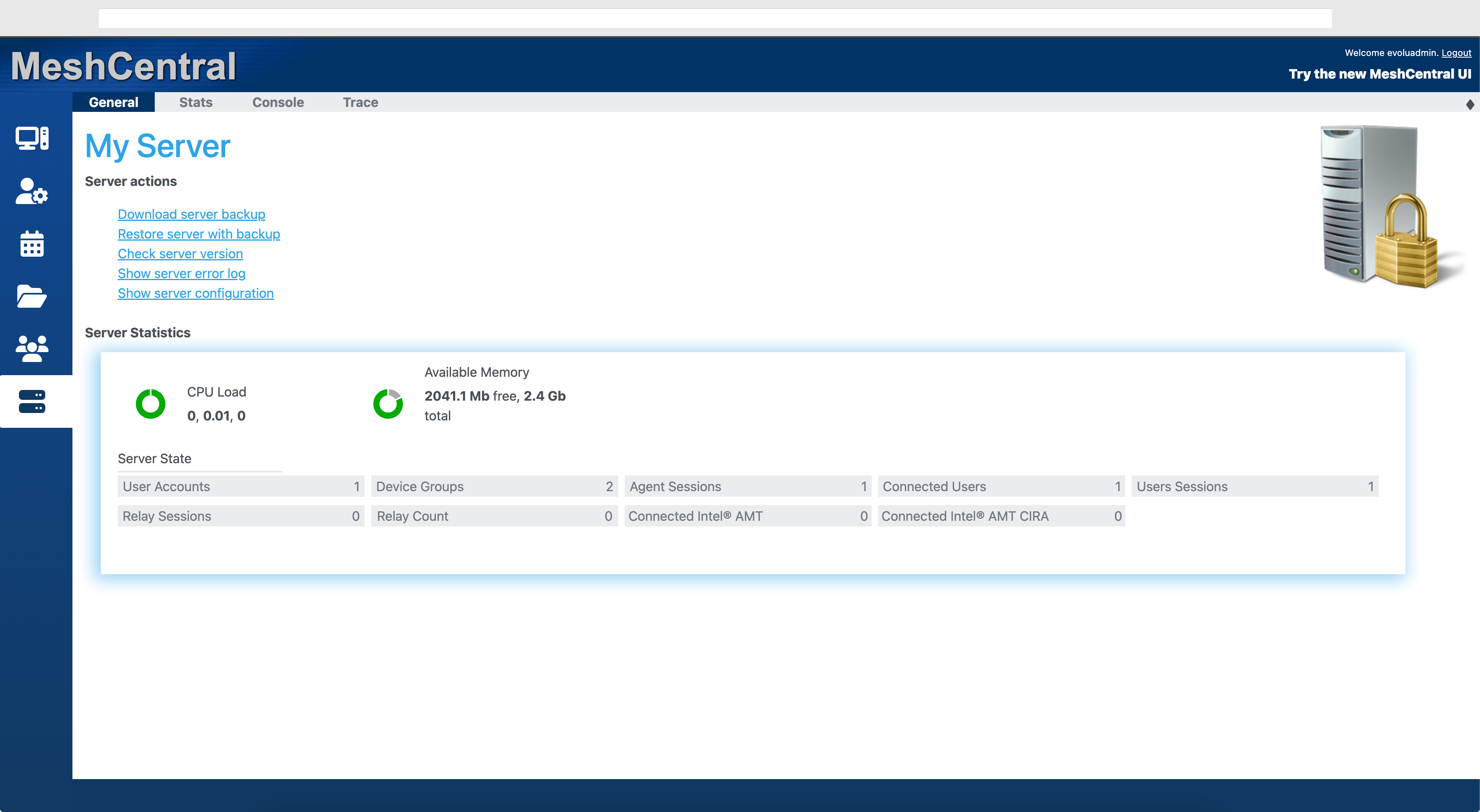Click the CPU Load values 0, 0.01, 0
The image size is (1480, 812).
(216, 416)
